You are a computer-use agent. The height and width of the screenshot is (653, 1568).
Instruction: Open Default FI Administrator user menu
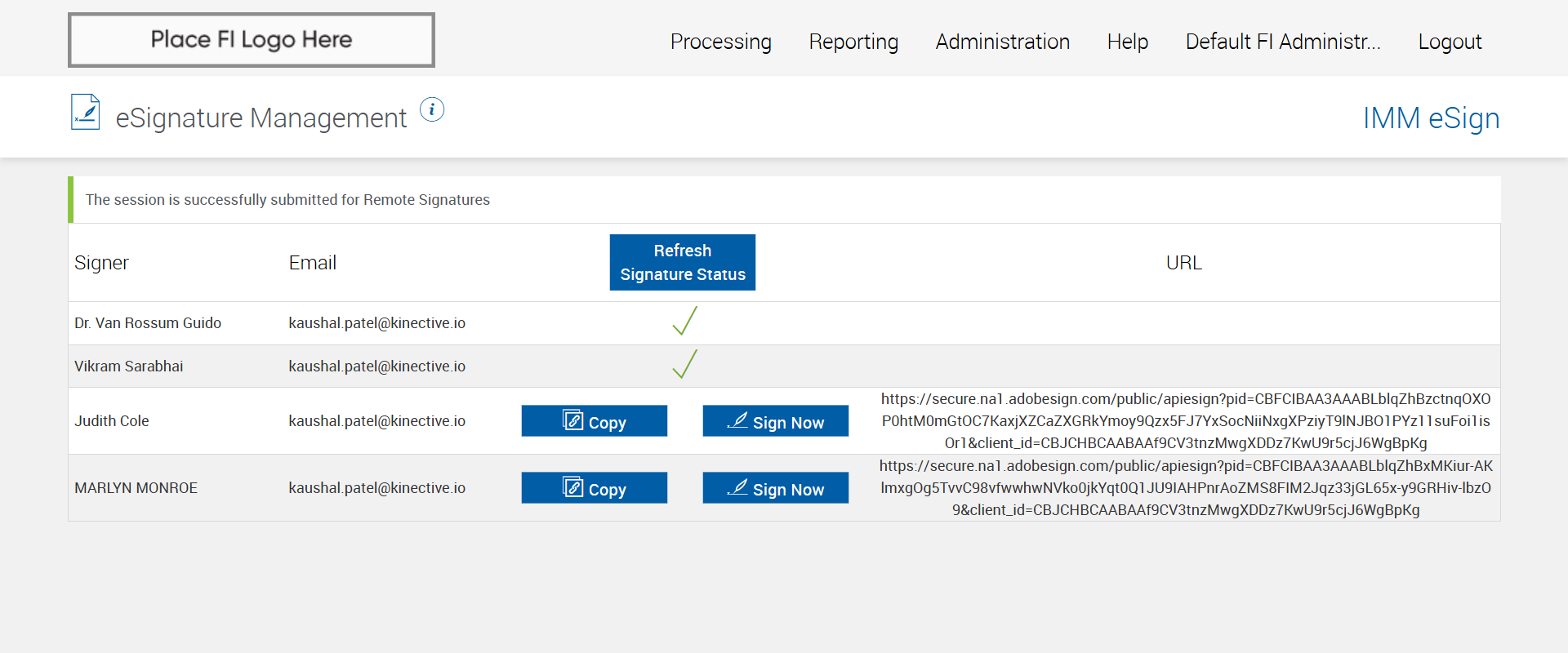click(1282, 42)
